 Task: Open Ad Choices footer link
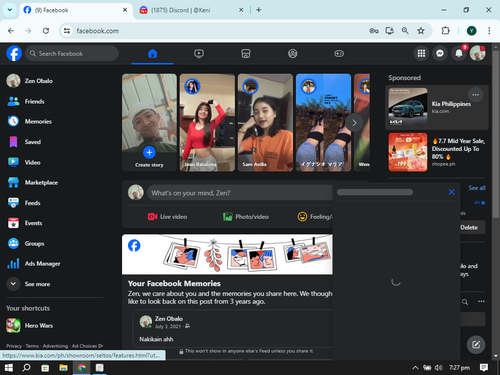pos(87,346)
